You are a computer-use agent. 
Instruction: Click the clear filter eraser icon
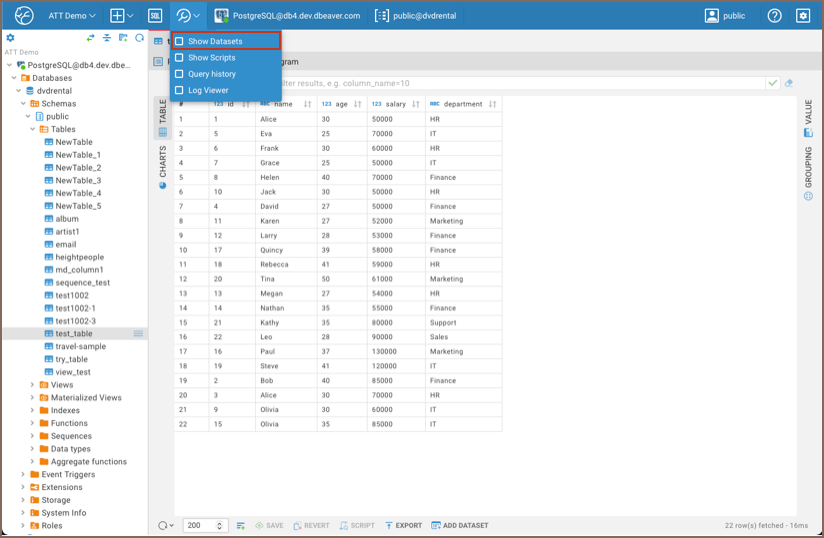(x=789, y=83)
